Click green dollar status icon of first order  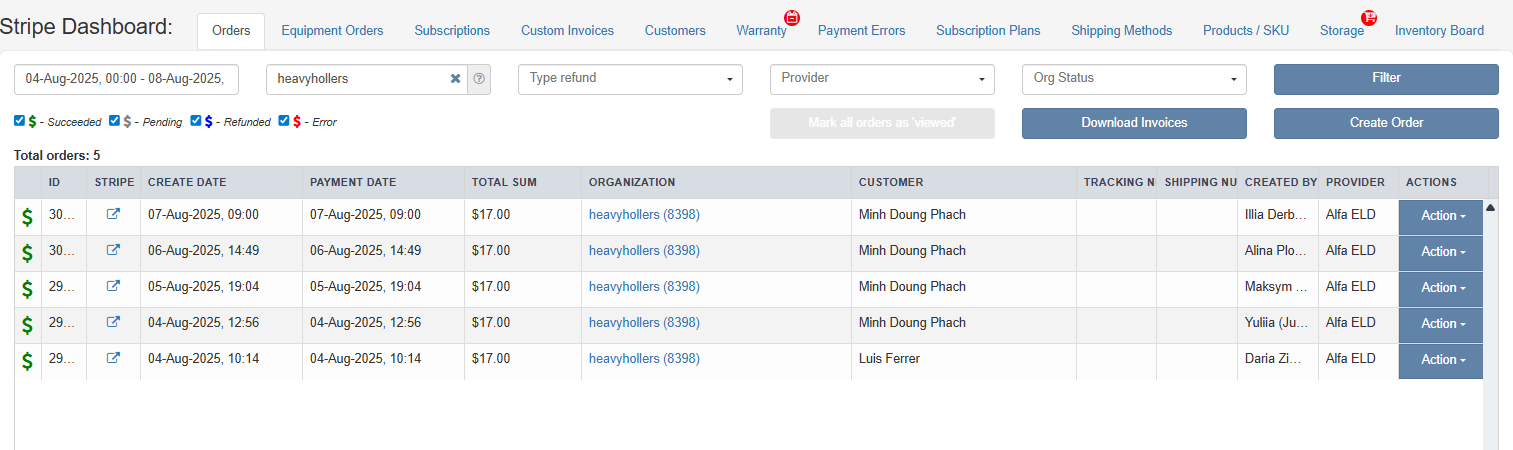27,216
